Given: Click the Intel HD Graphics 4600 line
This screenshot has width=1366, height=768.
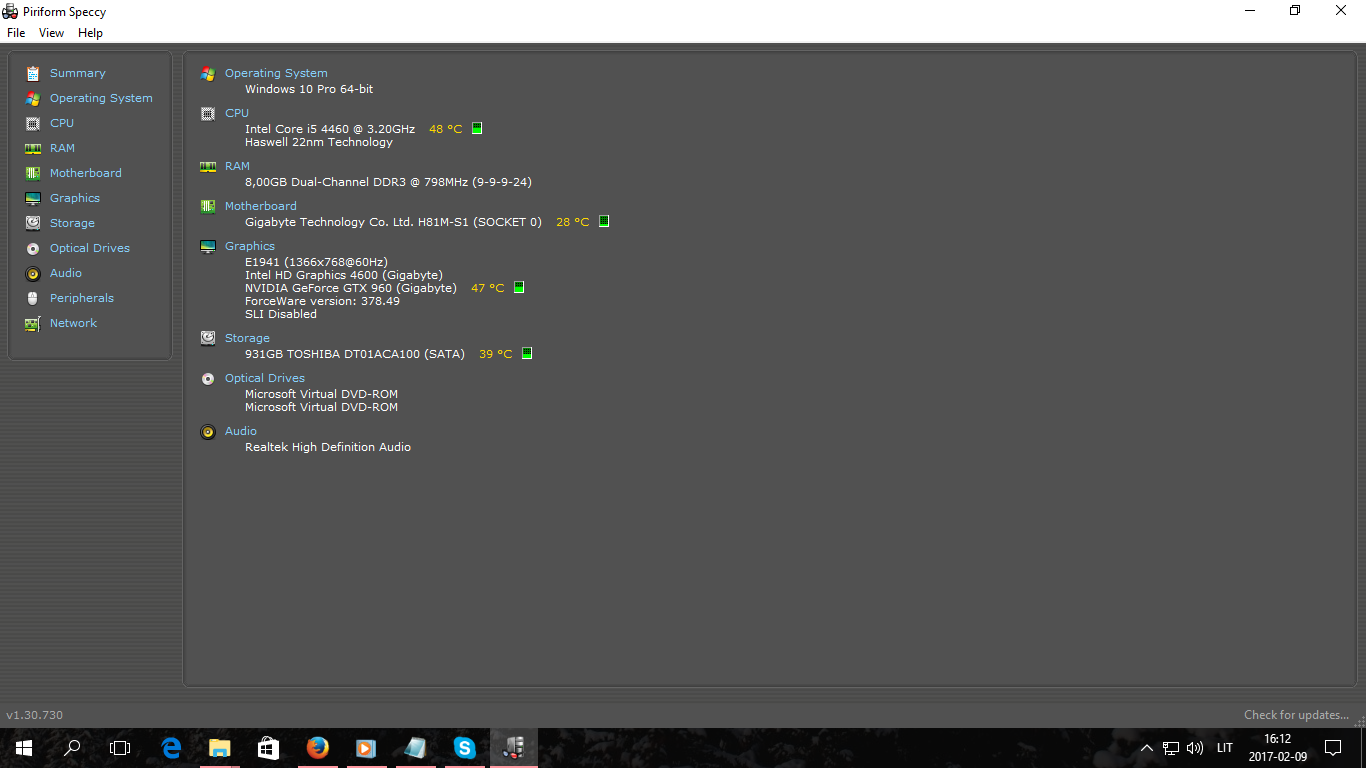Looking at the screenshot, I should [x=344, y=275].
